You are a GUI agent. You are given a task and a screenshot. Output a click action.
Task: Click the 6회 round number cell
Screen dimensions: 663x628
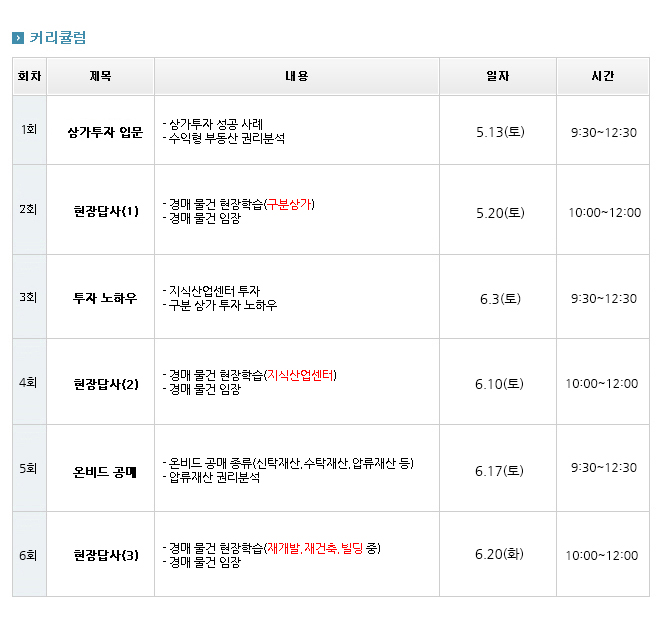tap(29, 554)
